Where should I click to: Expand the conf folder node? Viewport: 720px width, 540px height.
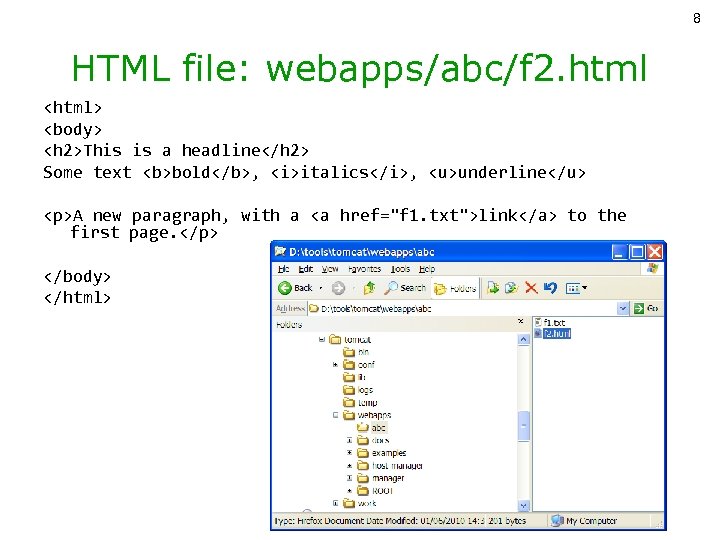pos(336,365)
